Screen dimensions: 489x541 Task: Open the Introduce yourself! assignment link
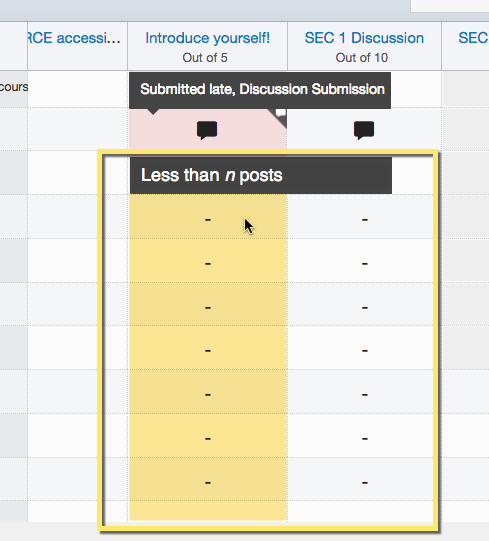tap(207, 38)
